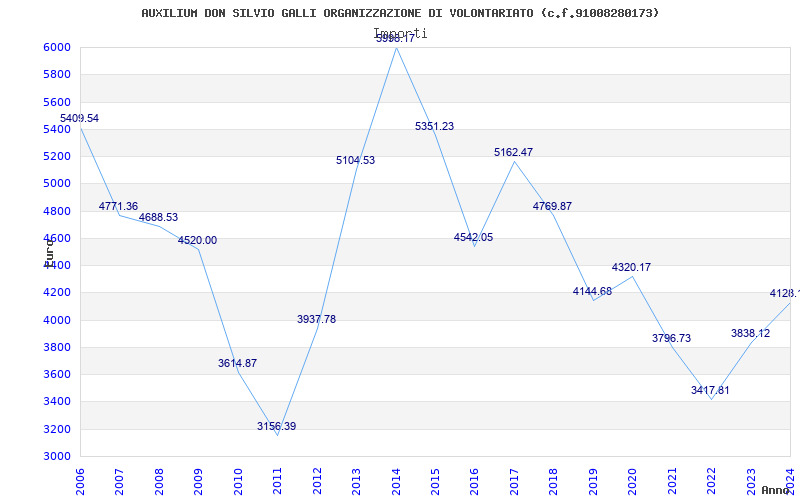This screenshot has width=800, height=500.
Task: Click the Euro vertical axis title
Action: click(x=48, y=253)
